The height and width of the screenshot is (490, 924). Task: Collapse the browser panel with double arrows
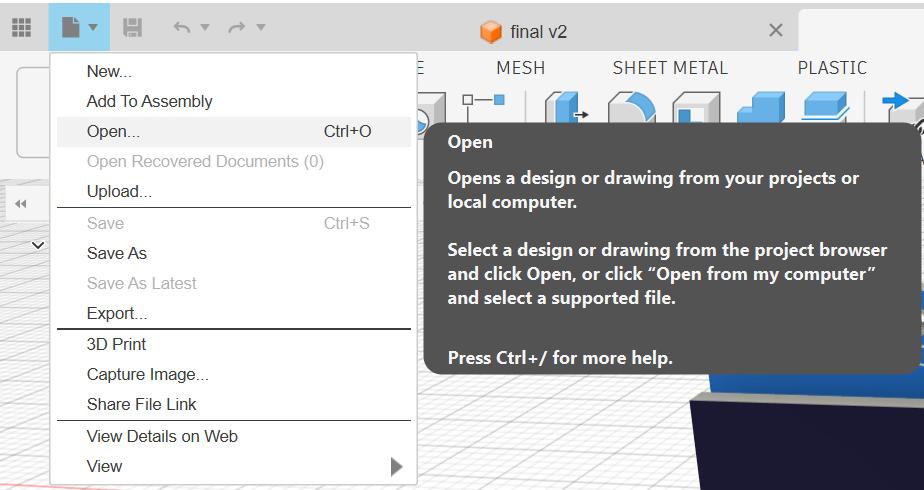(x=21, y=204)
